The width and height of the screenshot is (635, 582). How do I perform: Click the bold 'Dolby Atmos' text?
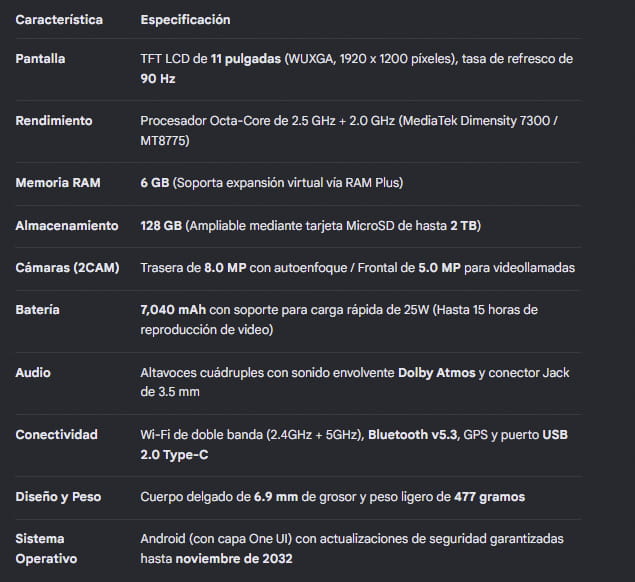coord(437,373)
